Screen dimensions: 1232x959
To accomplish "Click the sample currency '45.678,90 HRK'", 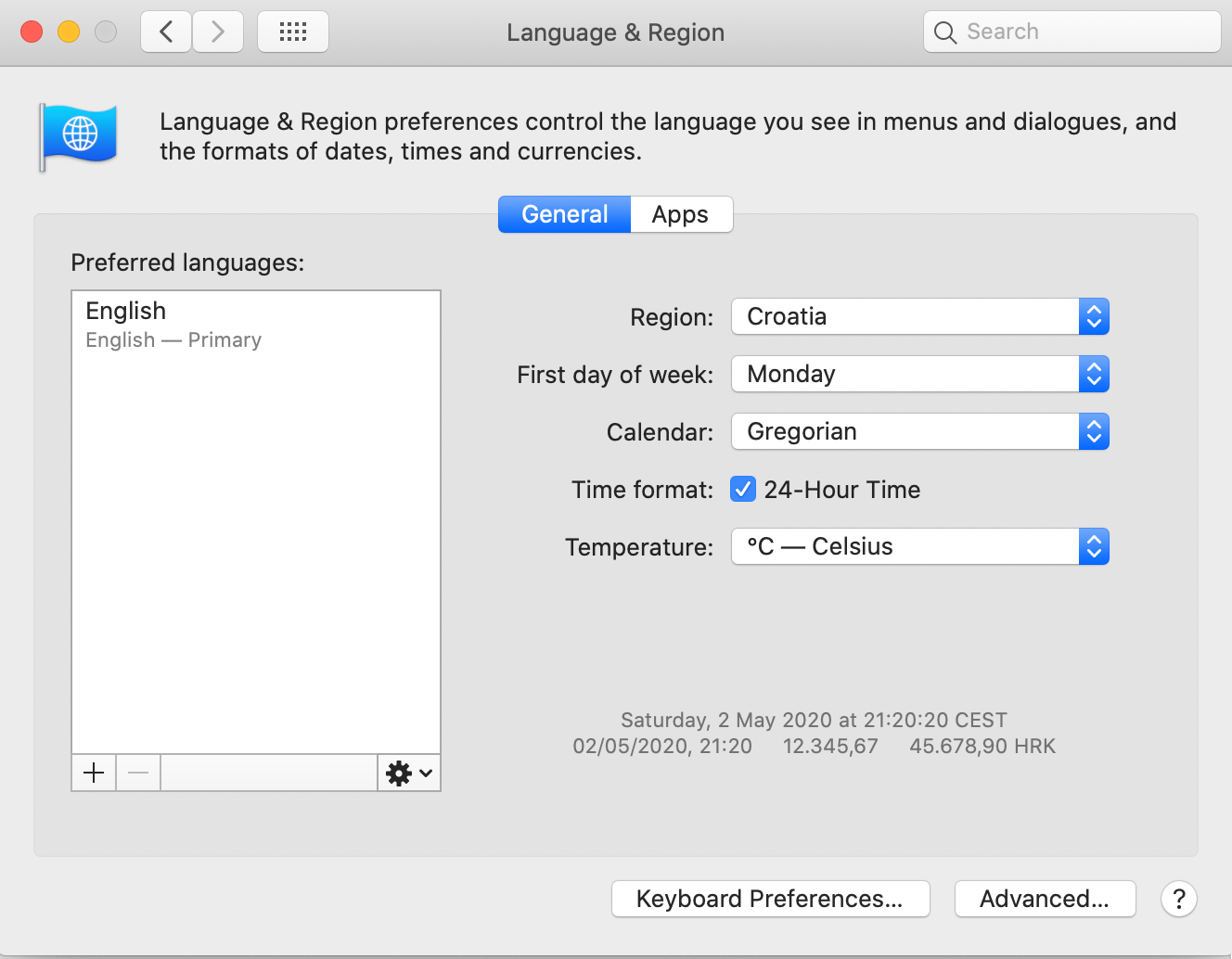I will click(982, 746).
